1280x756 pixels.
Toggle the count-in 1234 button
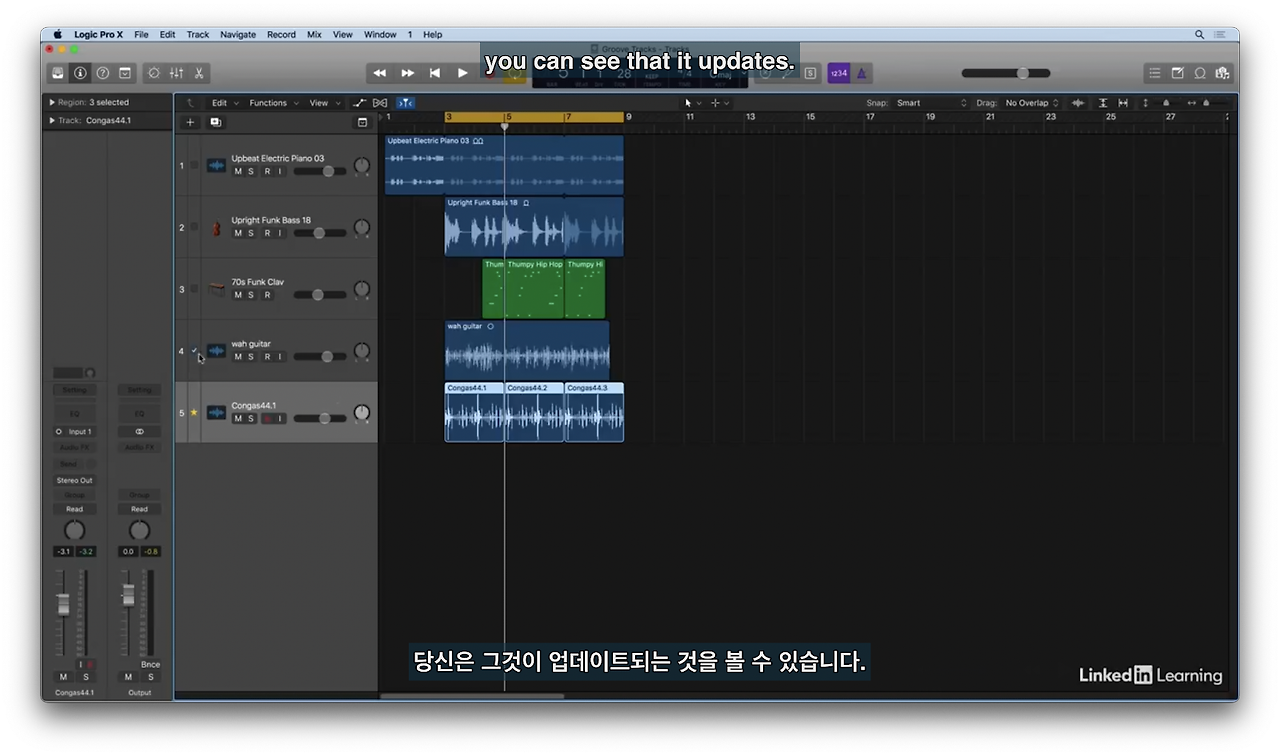[838, 73]
